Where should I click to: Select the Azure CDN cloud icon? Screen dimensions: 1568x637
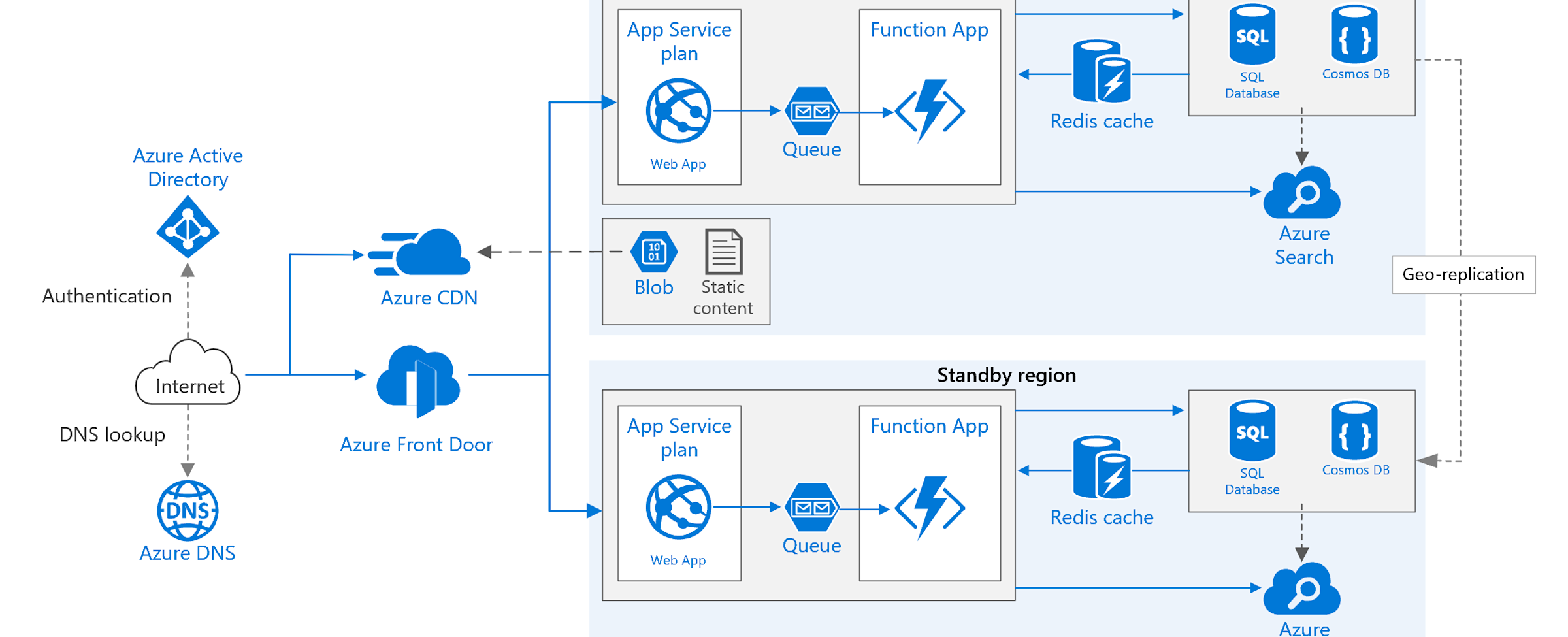click(x=419, y=252)
